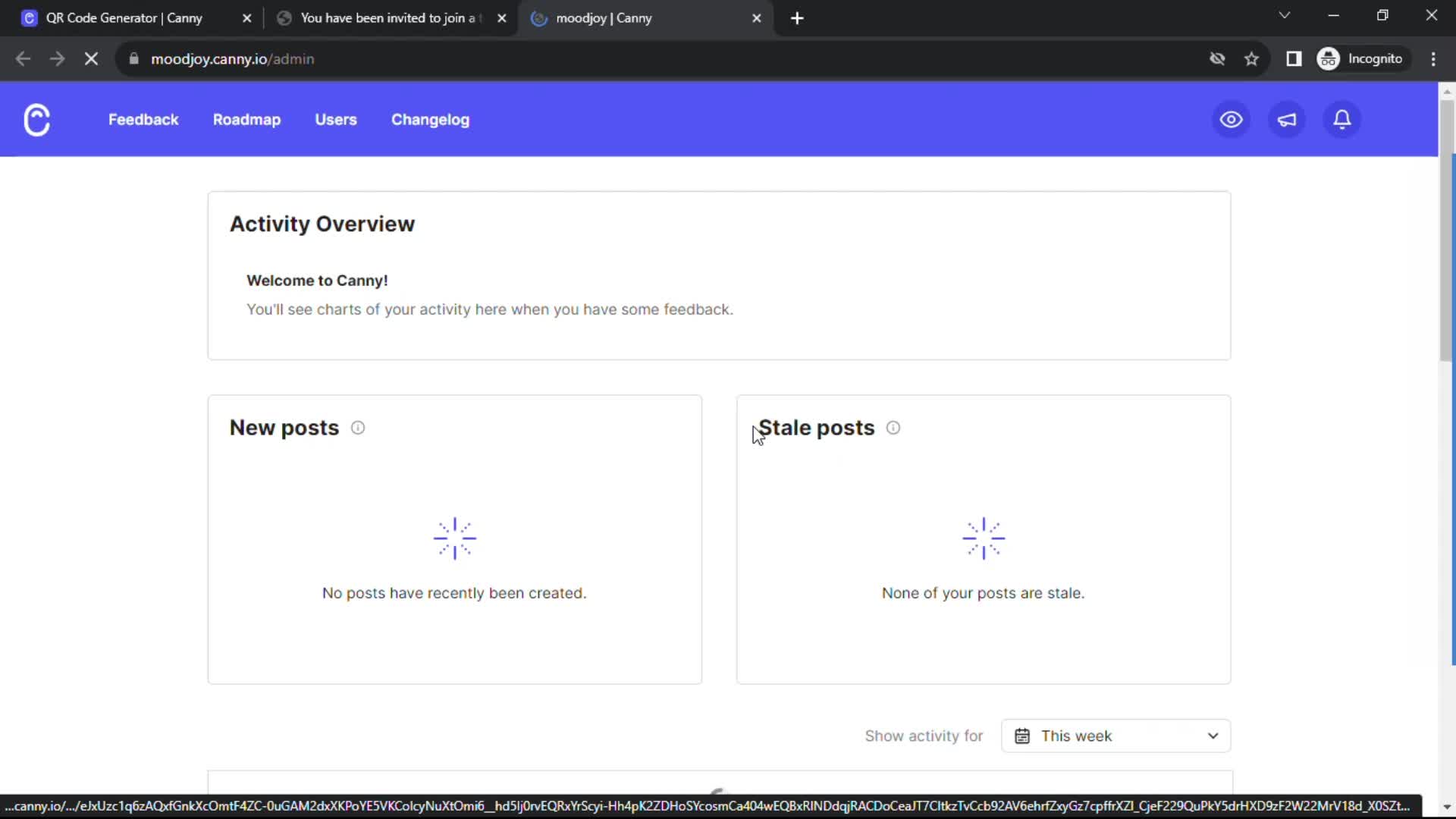Click the Canny logo in the navbar

[36, 119]
